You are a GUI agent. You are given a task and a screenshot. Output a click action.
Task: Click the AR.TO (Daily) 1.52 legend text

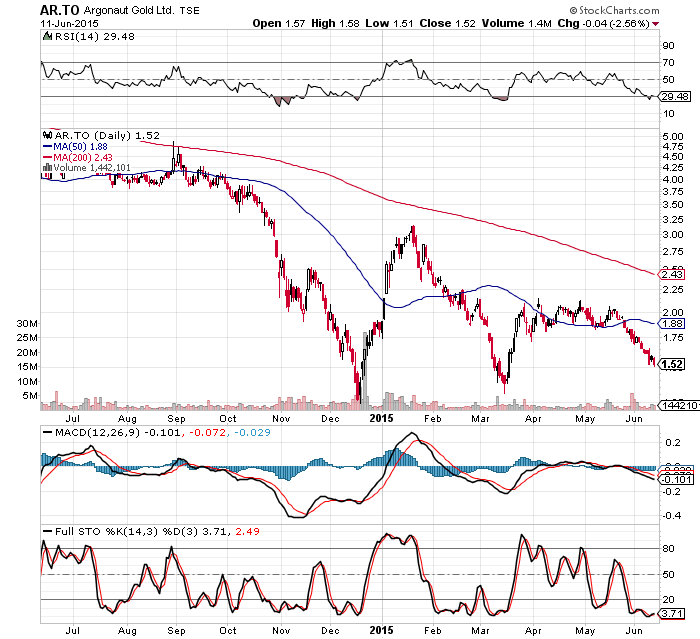tap(107, 135)
